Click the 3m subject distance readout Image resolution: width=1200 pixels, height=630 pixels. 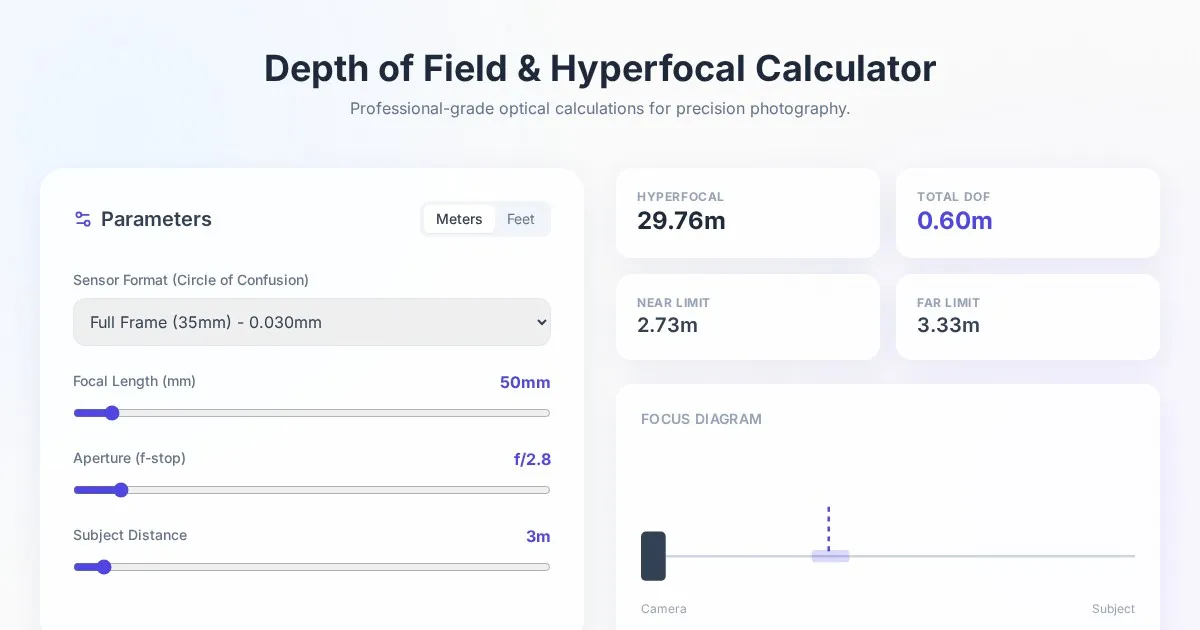[x=538, y=536]
